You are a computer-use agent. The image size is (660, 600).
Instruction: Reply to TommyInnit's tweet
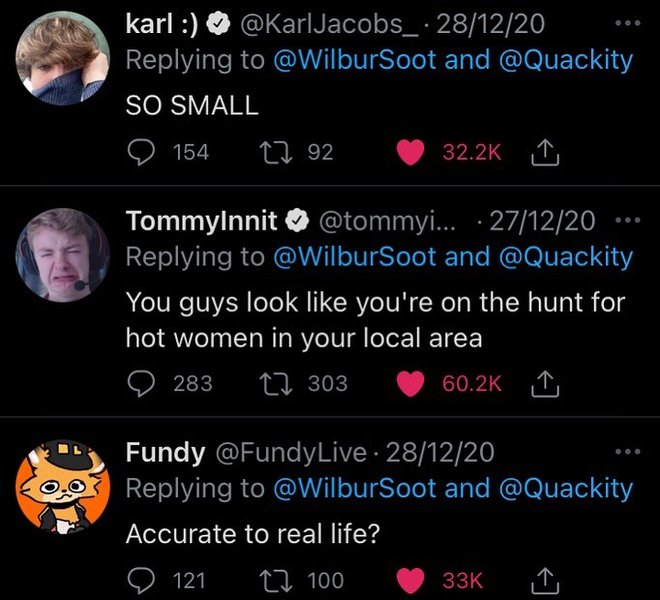tap(139, 382)
